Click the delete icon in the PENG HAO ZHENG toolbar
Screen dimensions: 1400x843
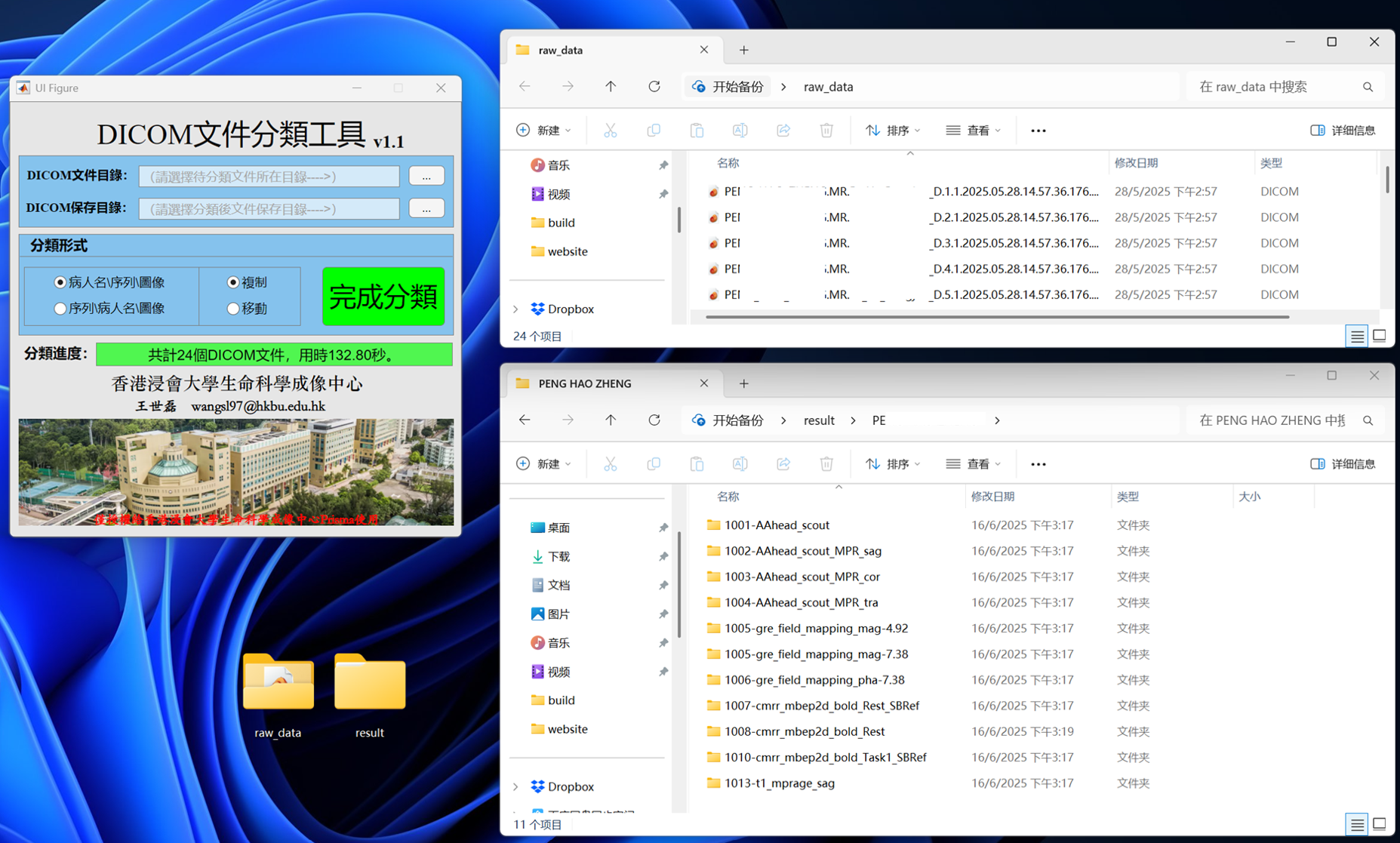[826, 464]
